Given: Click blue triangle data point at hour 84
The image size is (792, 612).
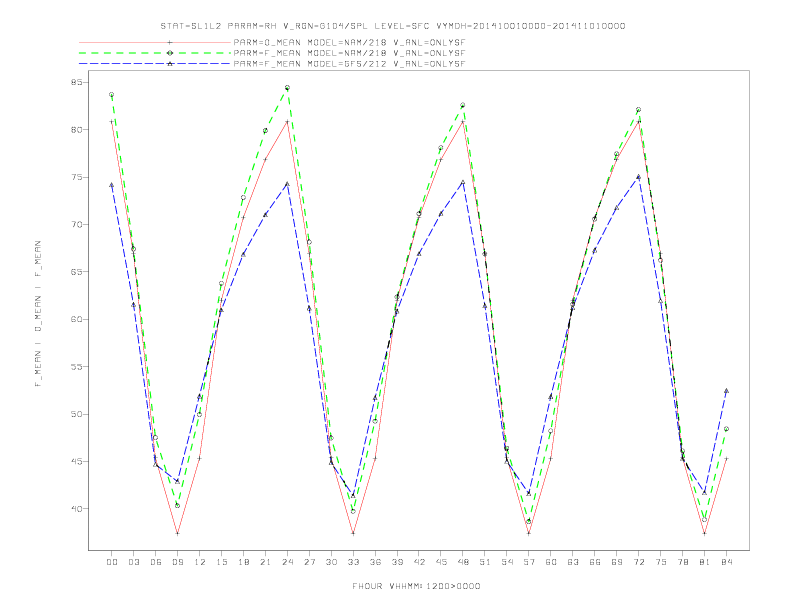Looking at the screenshot, I should (x=726, y=390).
